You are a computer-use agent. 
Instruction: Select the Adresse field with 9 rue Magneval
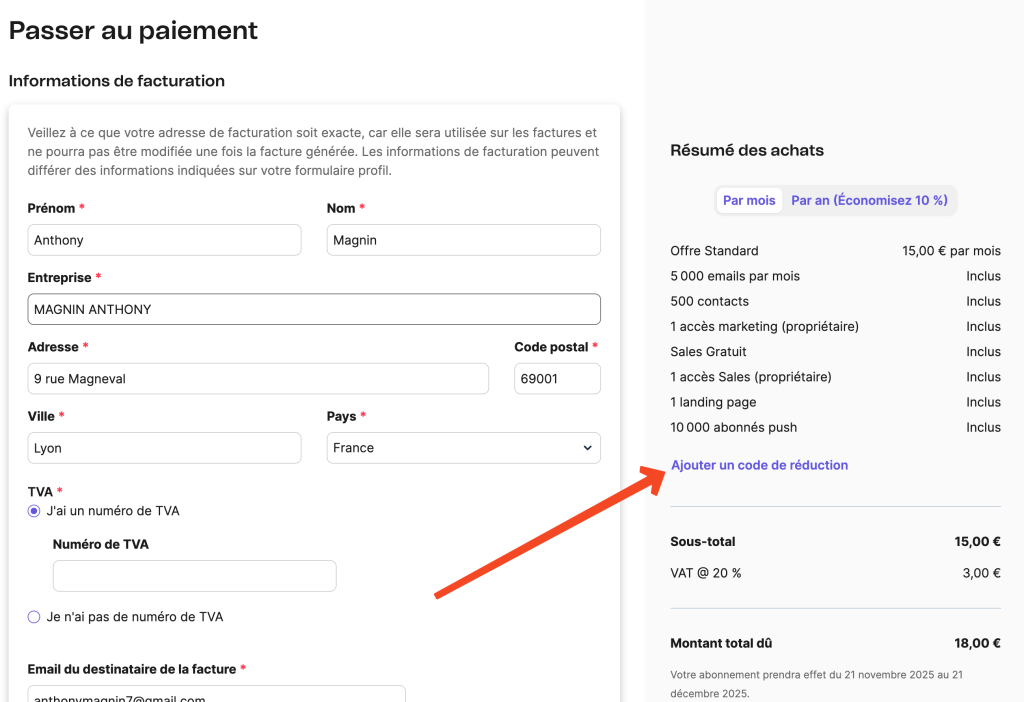258,379
